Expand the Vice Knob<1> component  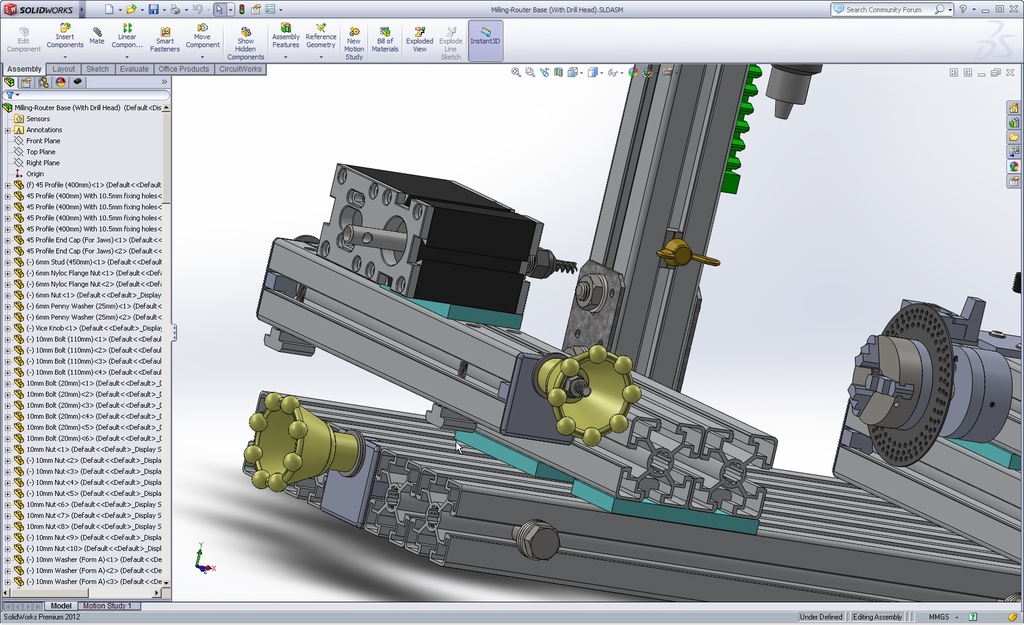click(8, 328)
